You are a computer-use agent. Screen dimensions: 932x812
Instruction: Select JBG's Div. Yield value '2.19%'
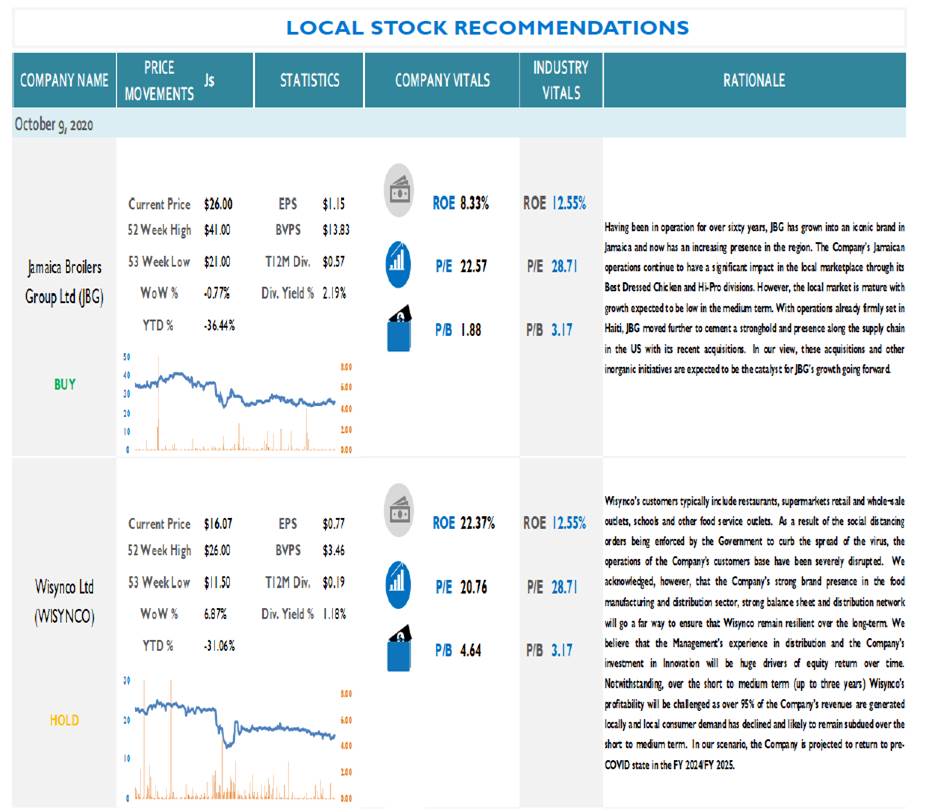tap(334, 293)
